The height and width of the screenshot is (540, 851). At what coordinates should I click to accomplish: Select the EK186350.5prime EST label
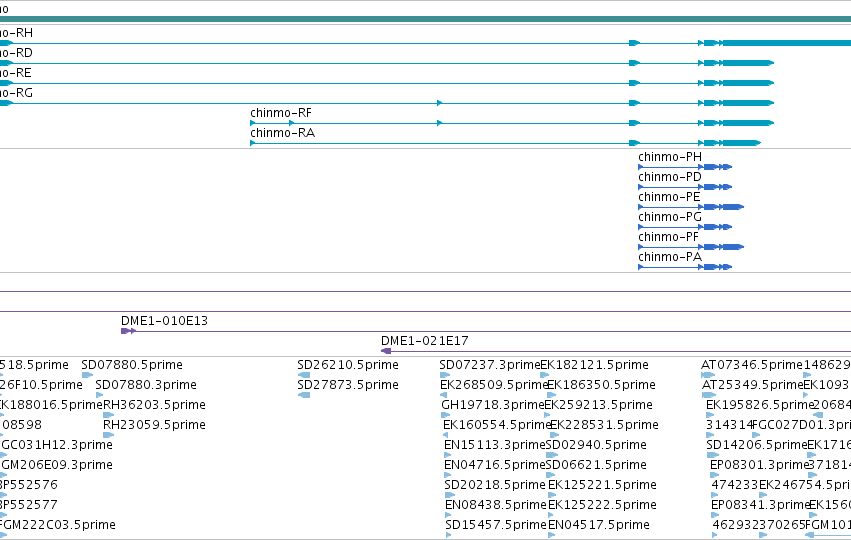(x=601, y=385)
